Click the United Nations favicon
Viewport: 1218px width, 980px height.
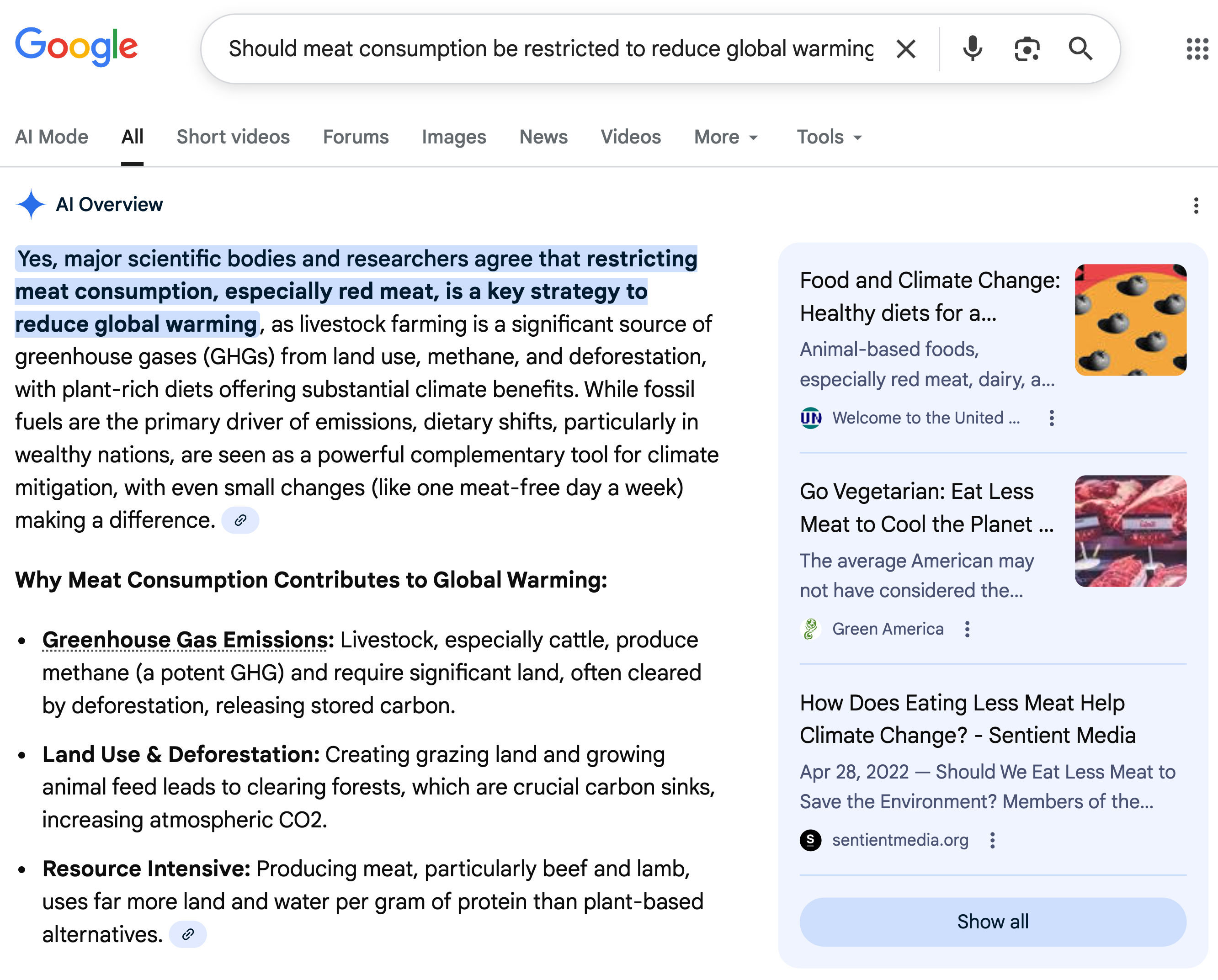pos(811,418)
